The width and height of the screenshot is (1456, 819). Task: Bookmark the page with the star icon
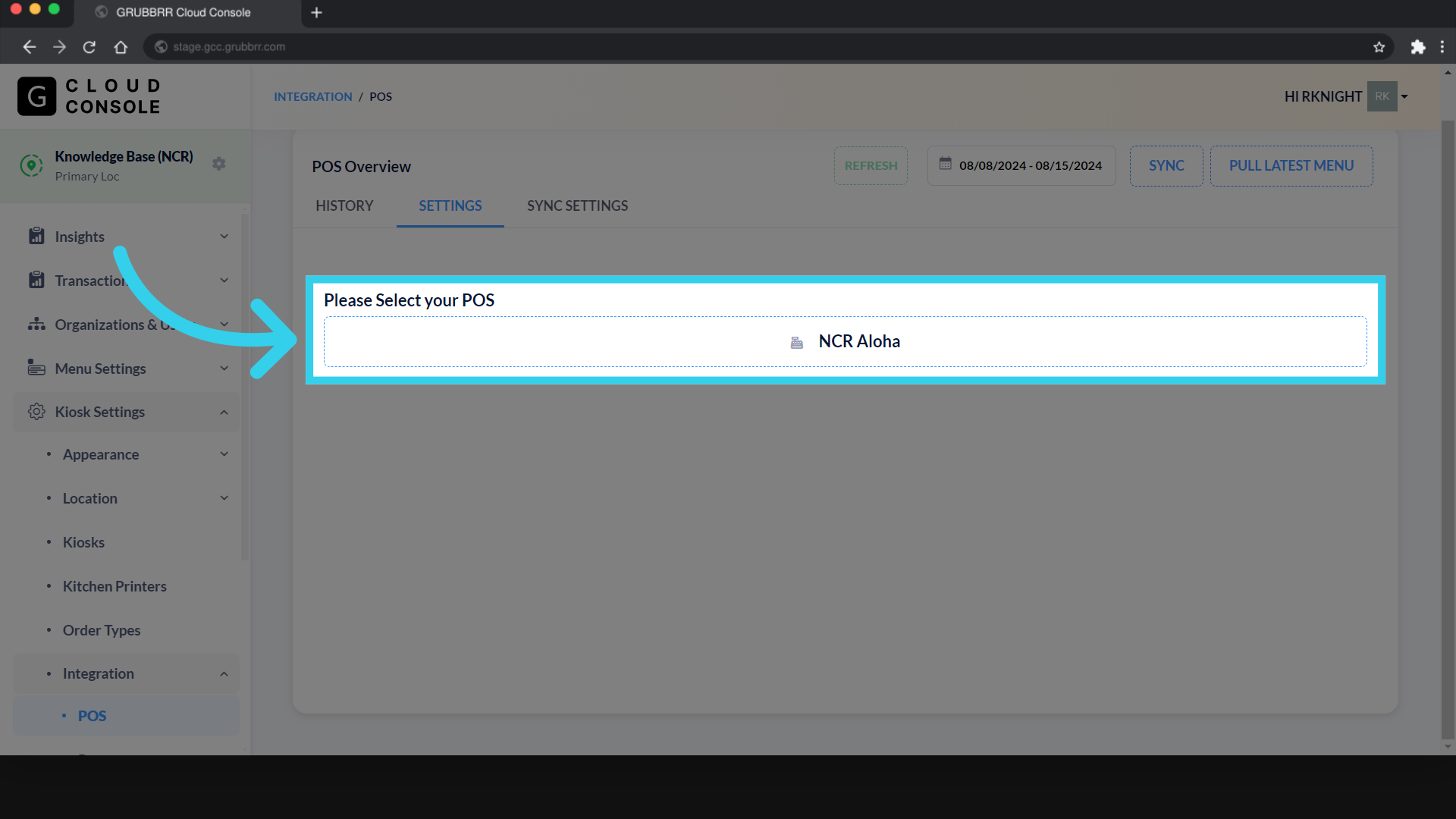[1379, 46]
